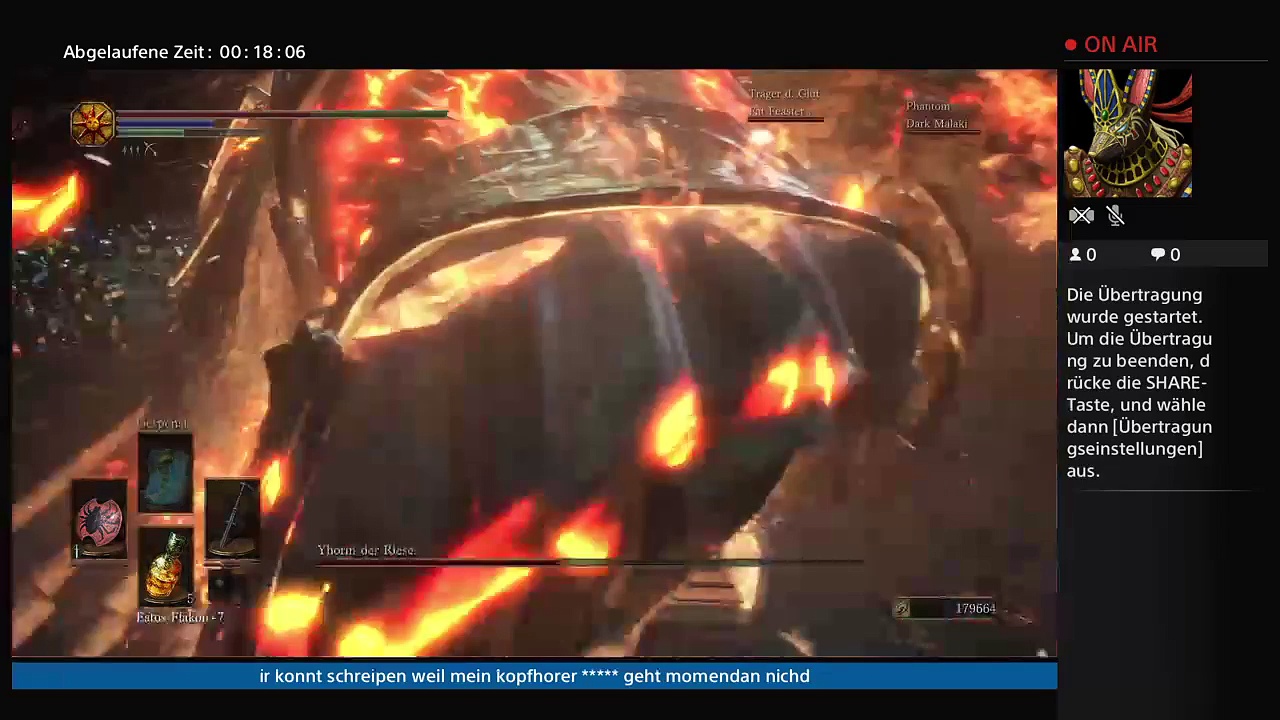
Task: Click the comments speech bubble icon
Action: [x=1158, y=255]
